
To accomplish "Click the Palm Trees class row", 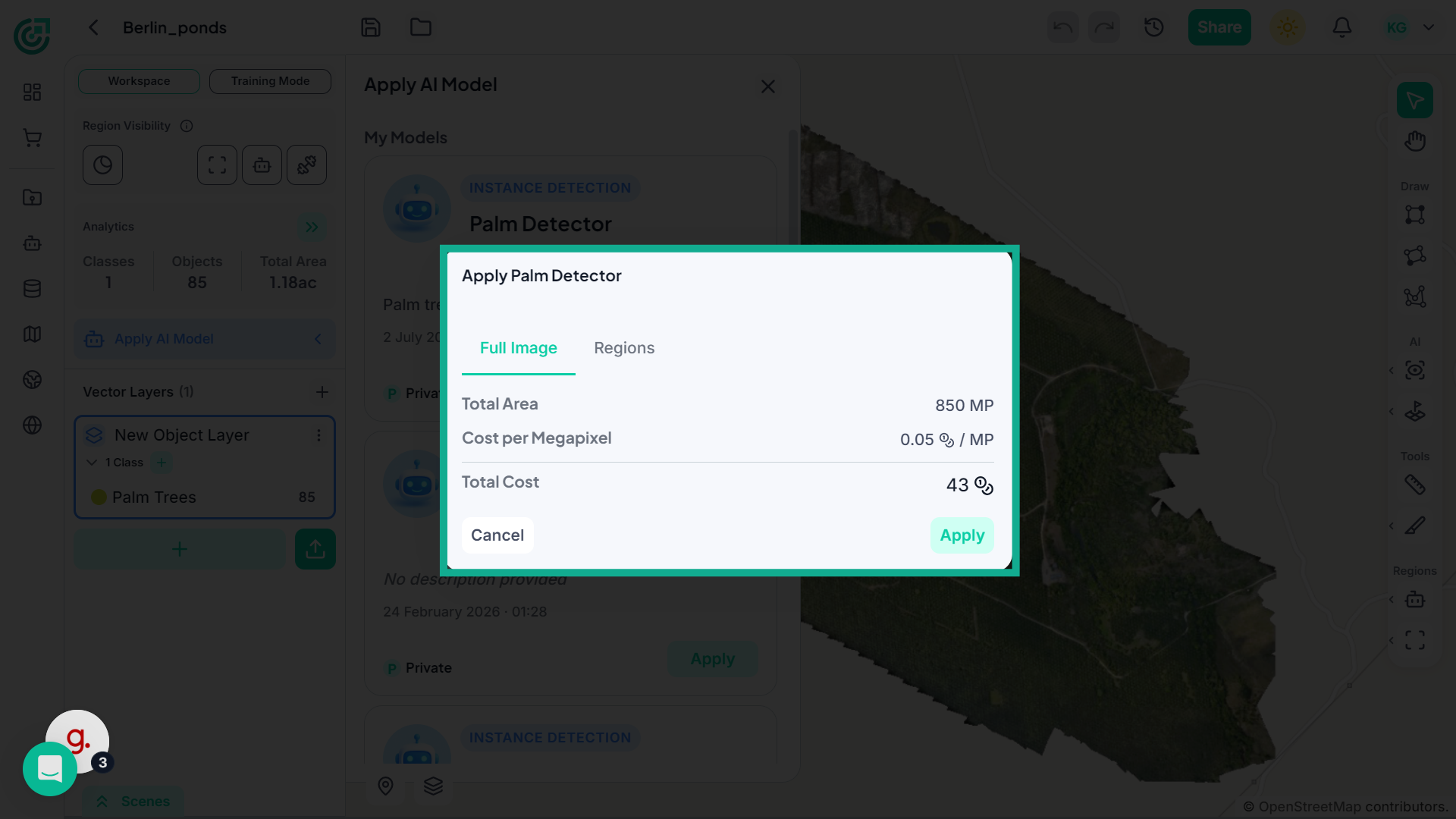I will point(204,497).
